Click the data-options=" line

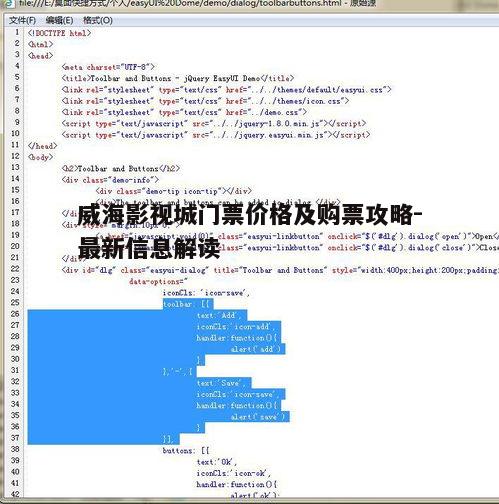158,282
